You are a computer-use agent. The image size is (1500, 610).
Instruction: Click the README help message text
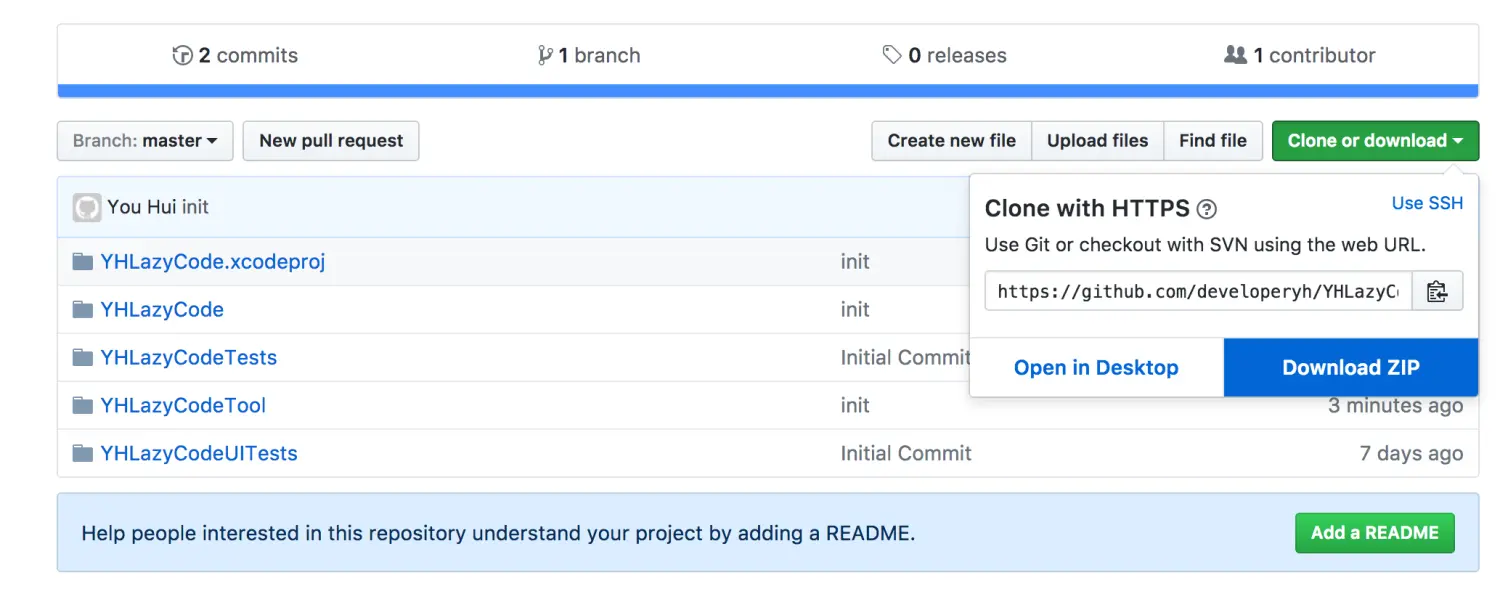point(498,534)
